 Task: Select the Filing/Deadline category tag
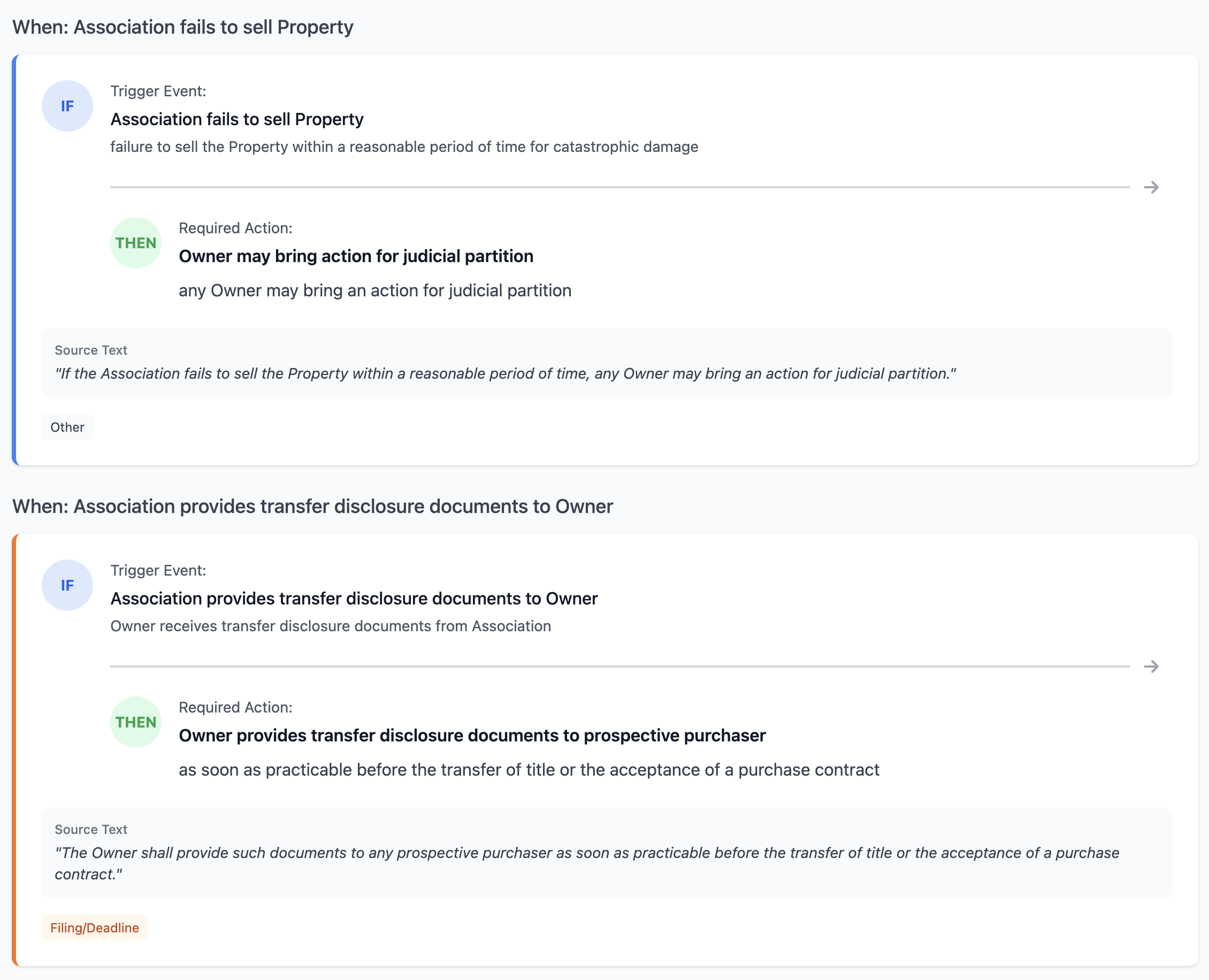click(x=94, y=928)
